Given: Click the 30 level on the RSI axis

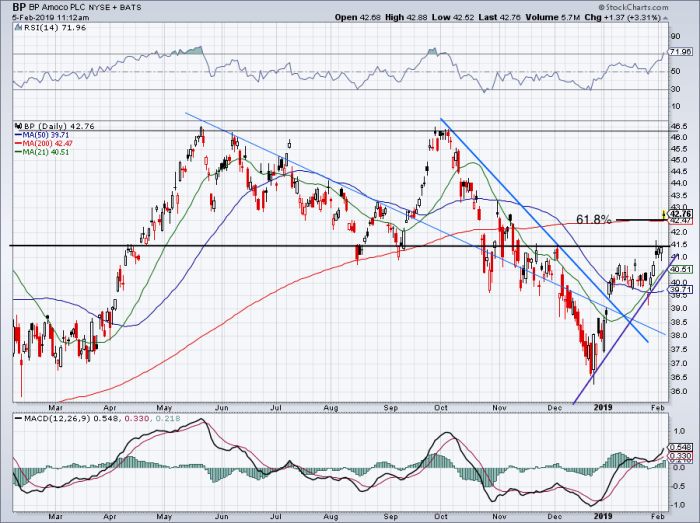Looking at the screenshot, I should click(675, 89).
